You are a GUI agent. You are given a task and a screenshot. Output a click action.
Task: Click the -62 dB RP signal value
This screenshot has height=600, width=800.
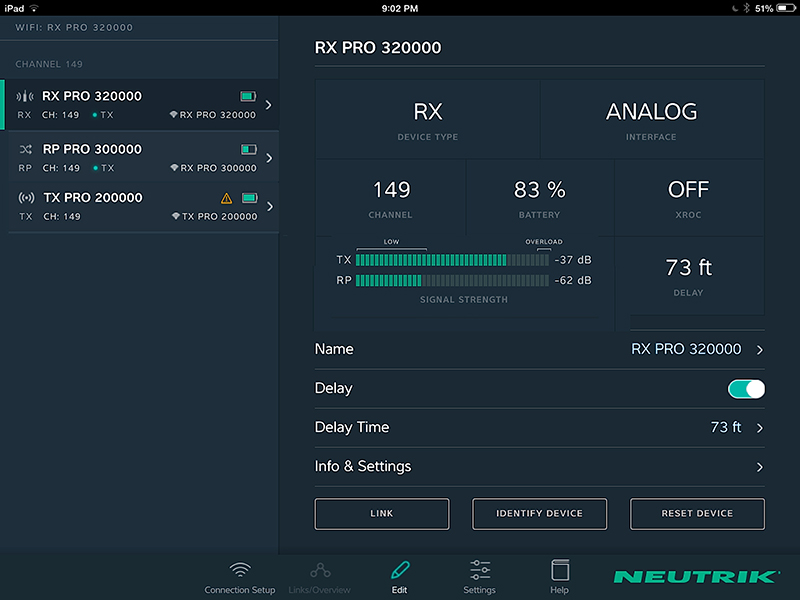[x=573, y=280]
